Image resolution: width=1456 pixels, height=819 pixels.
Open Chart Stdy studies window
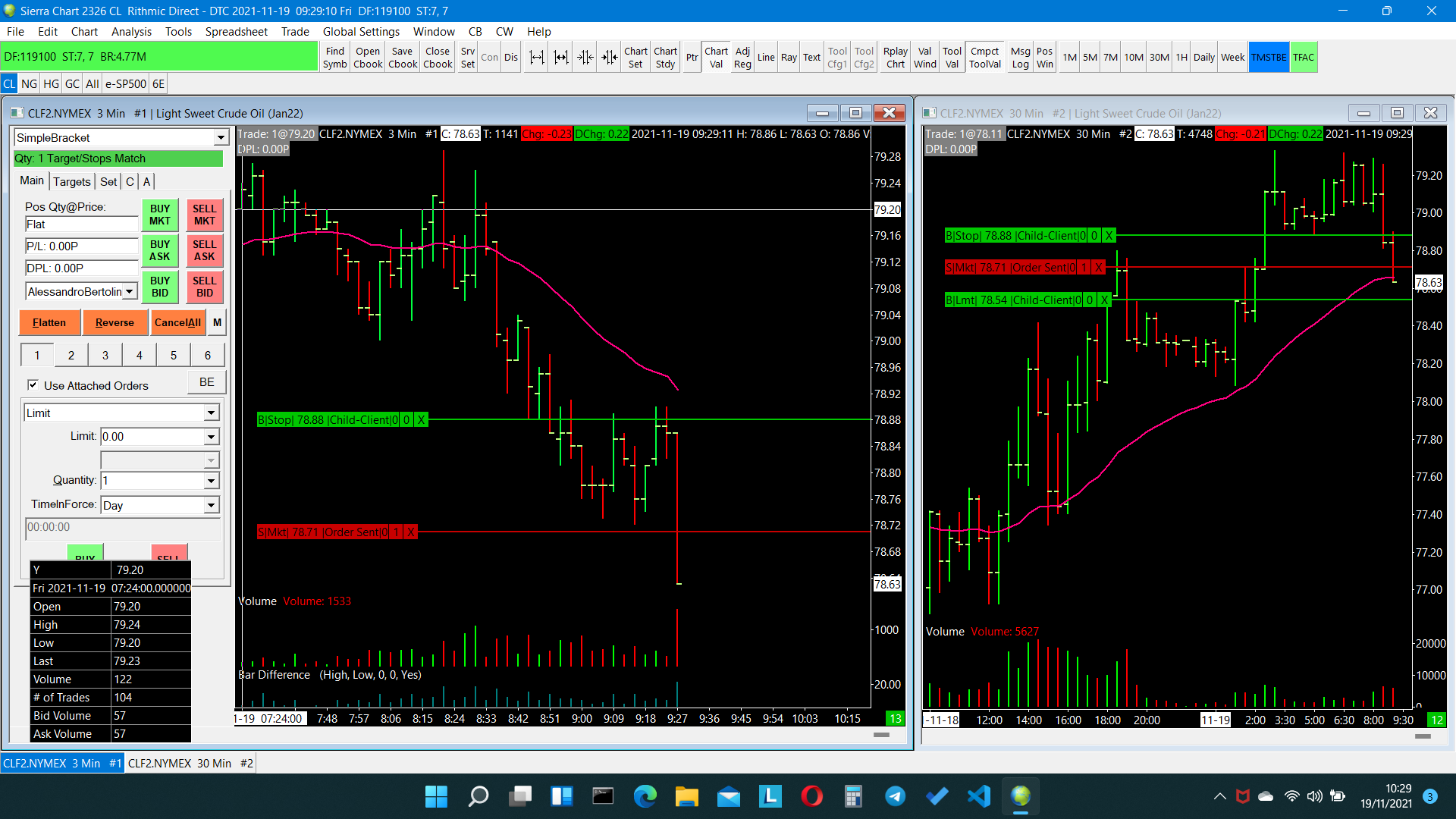coord(665,58)
